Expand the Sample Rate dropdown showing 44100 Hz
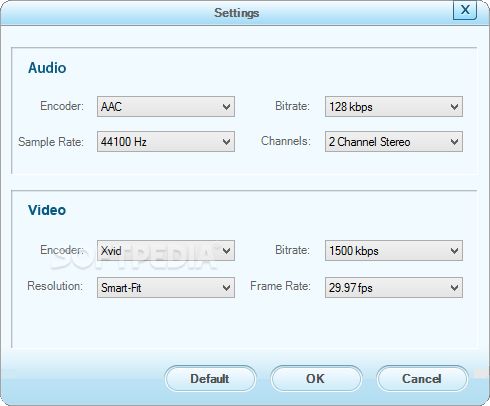 [166, 141]
